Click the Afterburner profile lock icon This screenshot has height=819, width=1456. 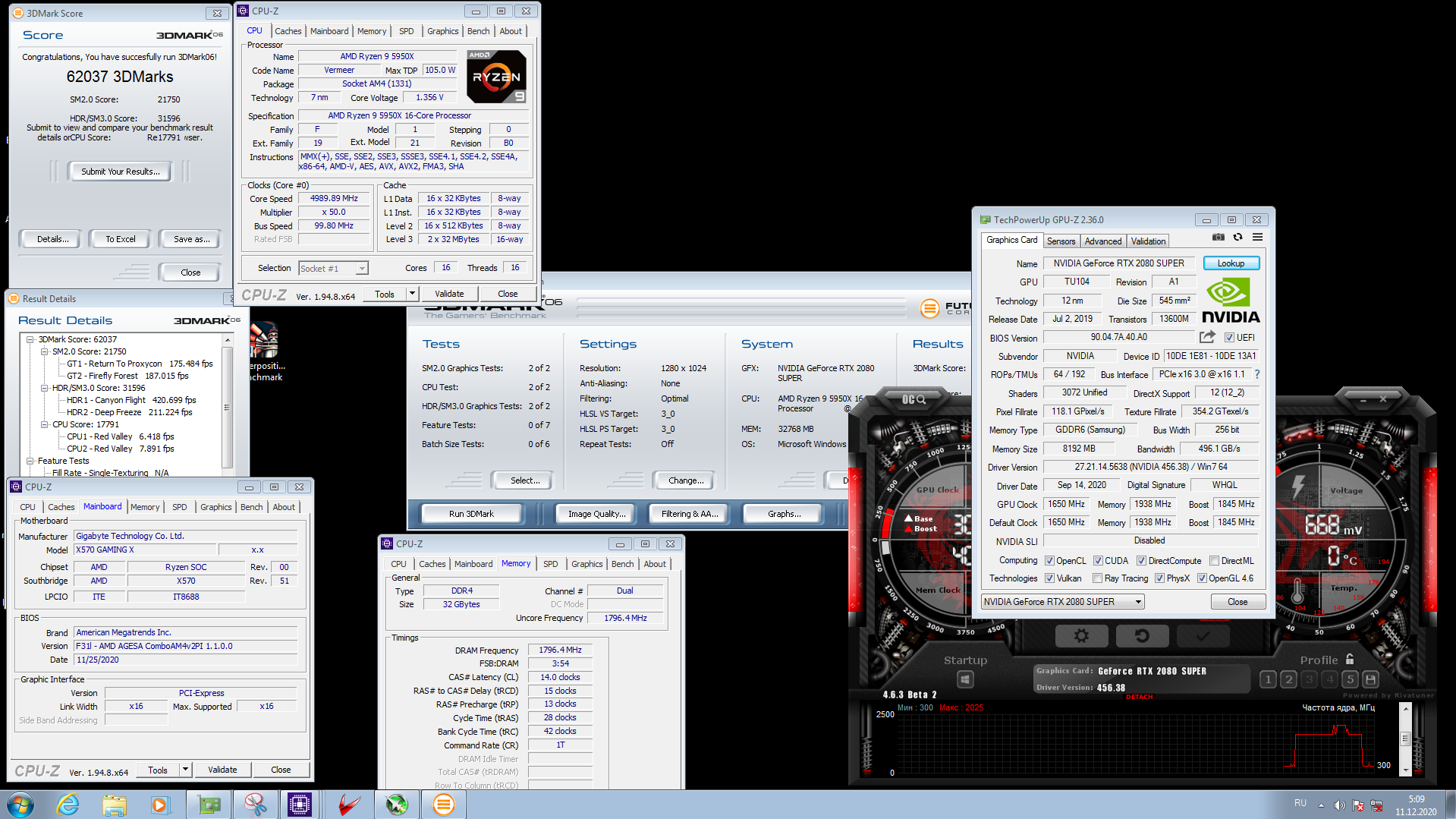[x=1350, y=660]
